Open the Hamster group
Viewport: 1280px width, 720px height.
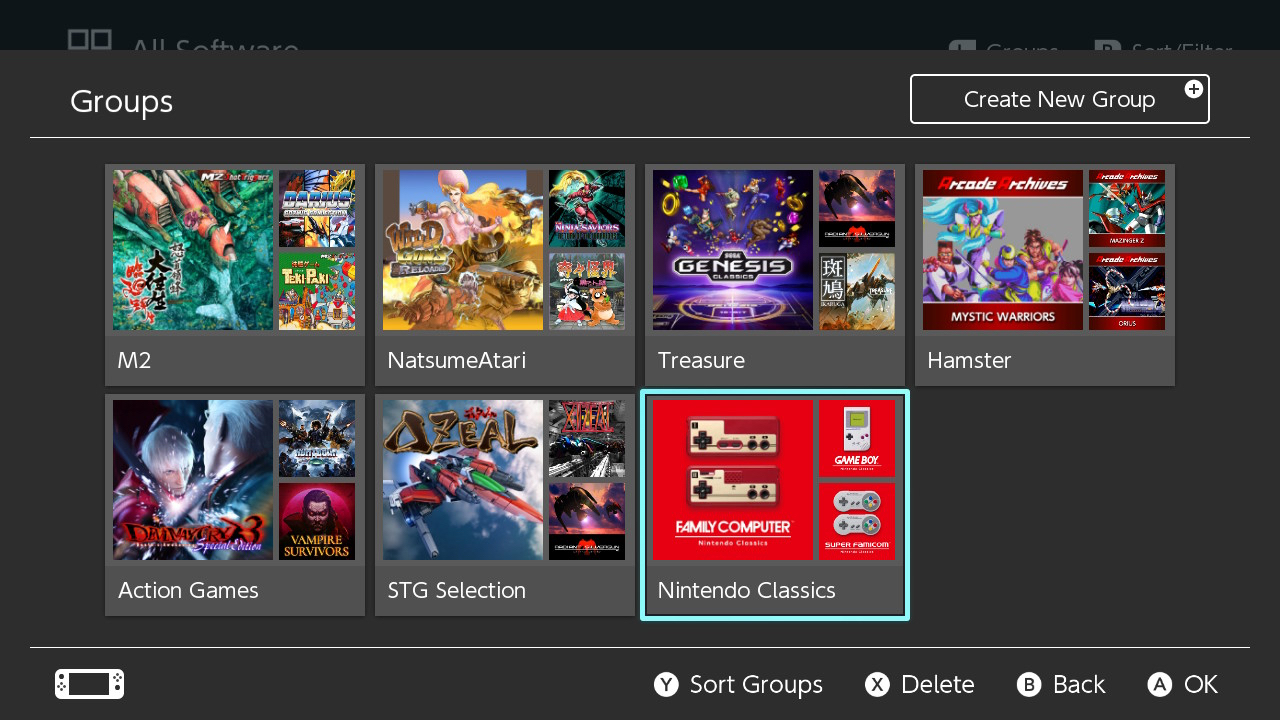click(1044, 275)
